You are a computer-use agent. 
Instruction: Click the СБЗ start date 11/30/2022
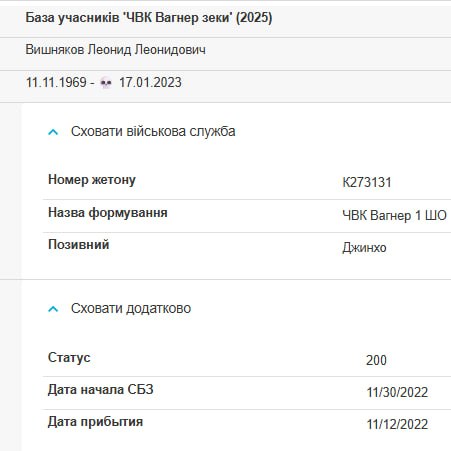pyautogui.click(x=397, y=392)
